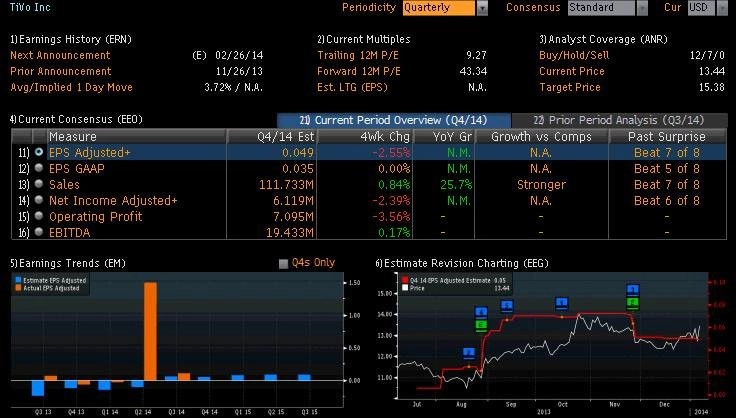Click the Buy/Hold/Sell label
The width and height of the screenshot is (736, 418).
[574, 55]
